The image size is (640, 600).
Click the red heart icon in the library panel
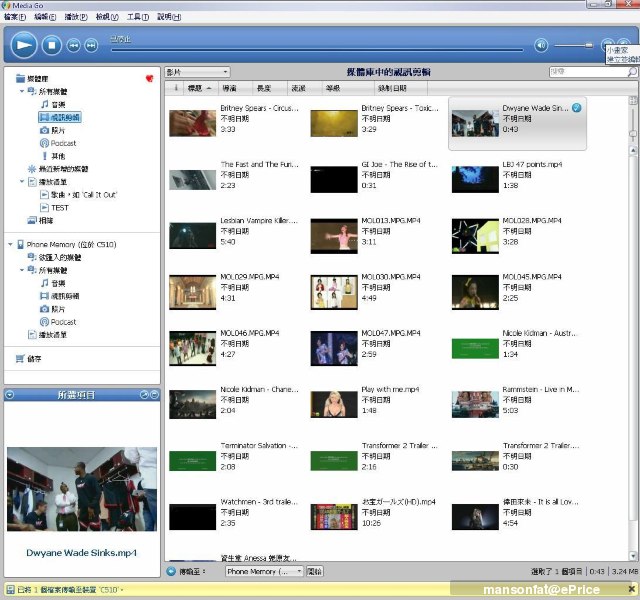pyautogui.click(x=149, y=78)
